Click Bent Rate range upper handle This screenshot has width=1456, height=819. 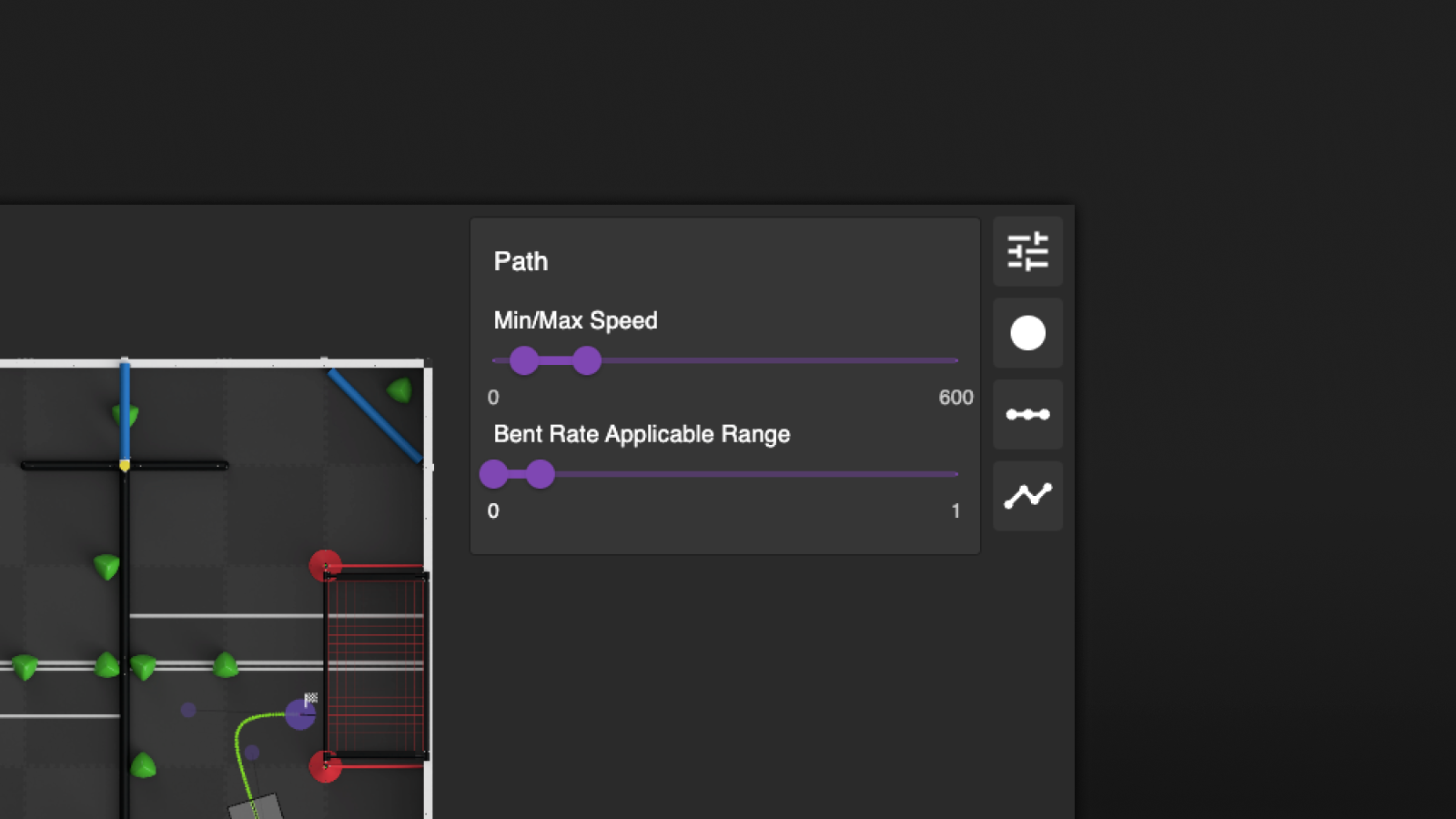click(x=540, y=474)
